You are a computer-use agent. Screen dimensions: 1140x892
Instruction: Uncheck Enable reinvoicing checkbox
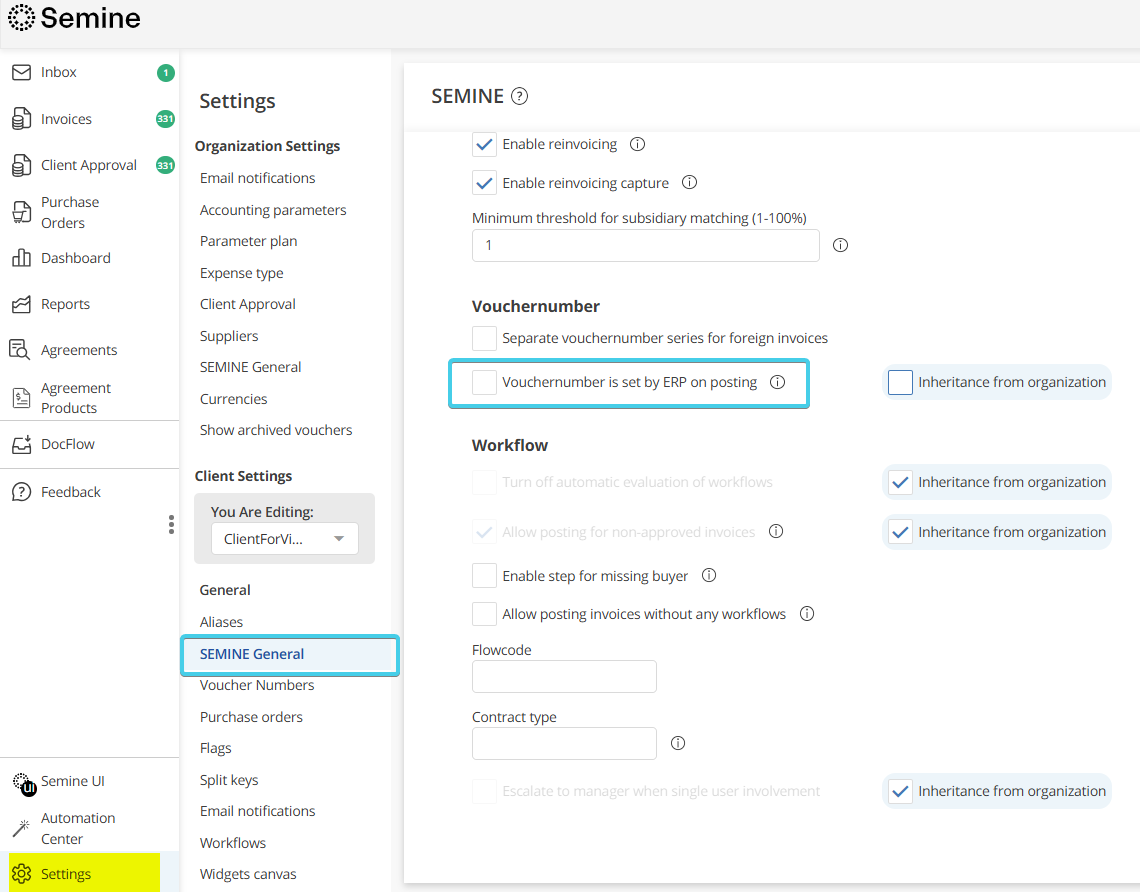[485, 145]
